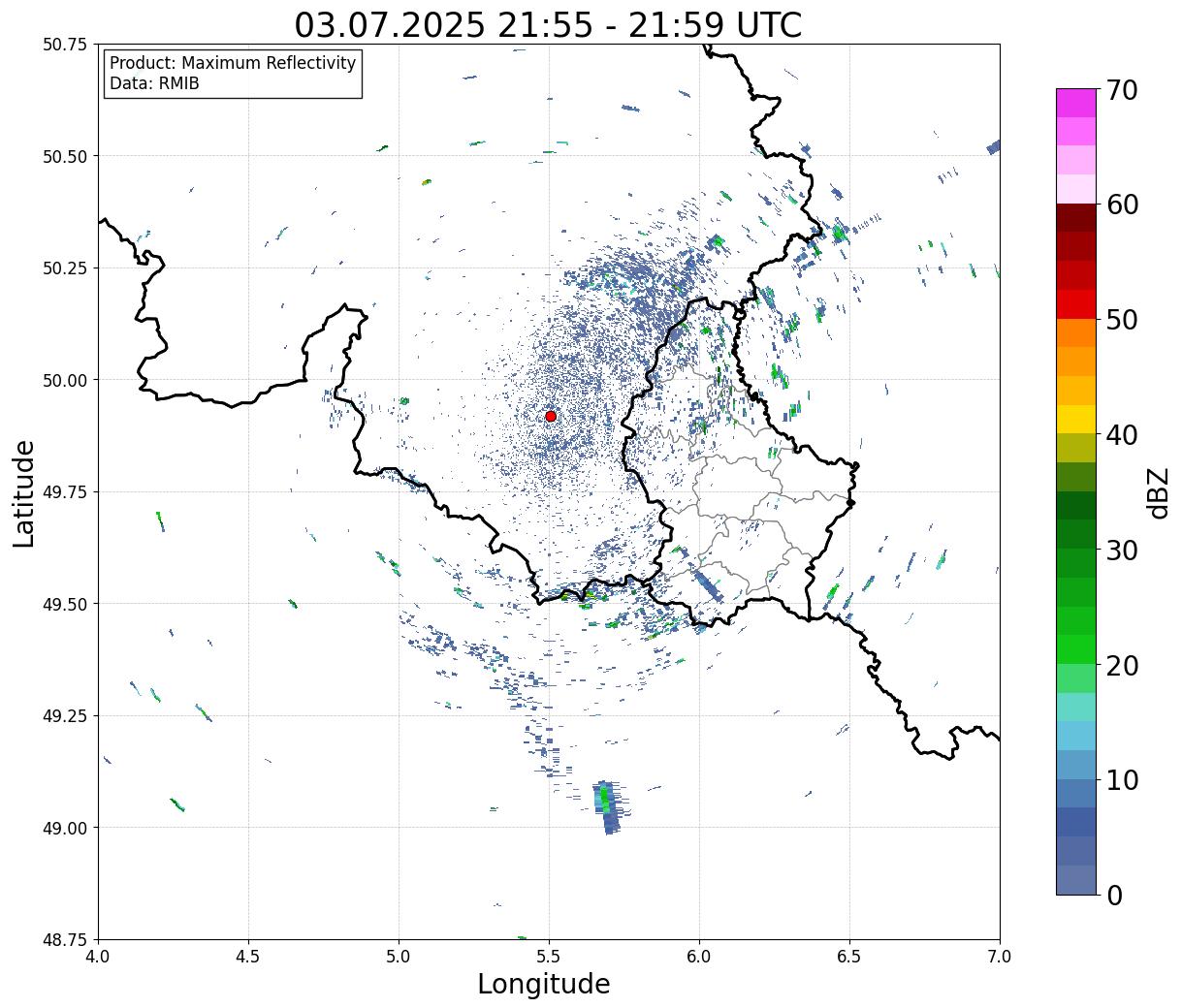The width and height of the screenshot is (1182, 1008).
Task: Click latitude tick label 50.75
Action: click(x=65, y=45)
